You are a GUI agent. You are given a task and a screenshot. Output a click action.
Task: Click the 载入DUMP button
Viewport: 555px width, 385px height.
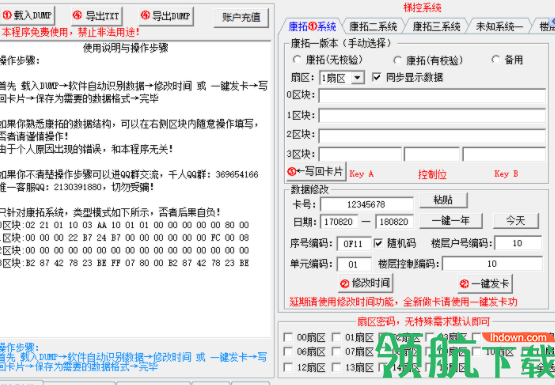click(x=27, y=16)
